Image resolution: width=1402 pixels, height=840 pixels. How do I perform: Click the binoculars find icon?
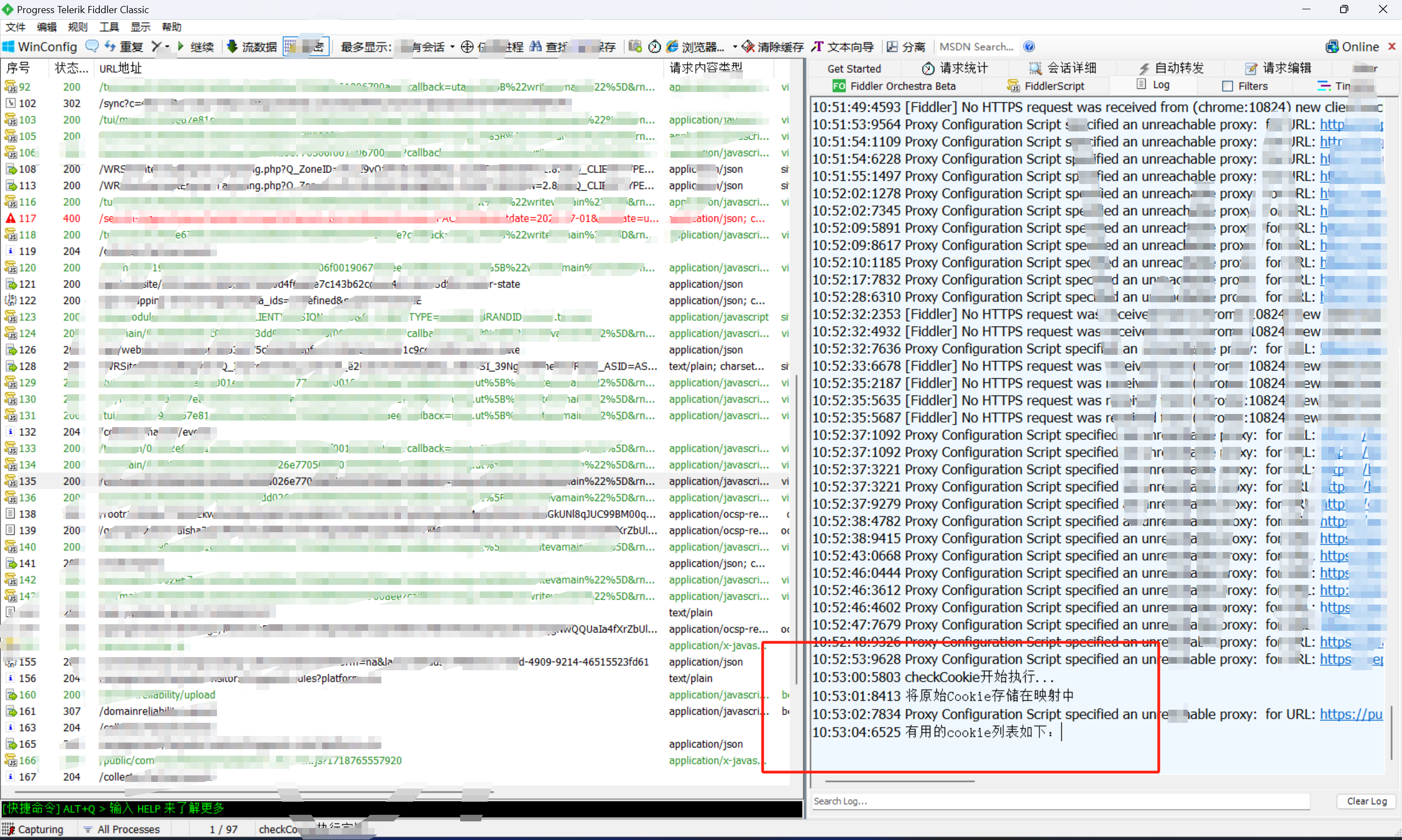click(x=536, y=47)
